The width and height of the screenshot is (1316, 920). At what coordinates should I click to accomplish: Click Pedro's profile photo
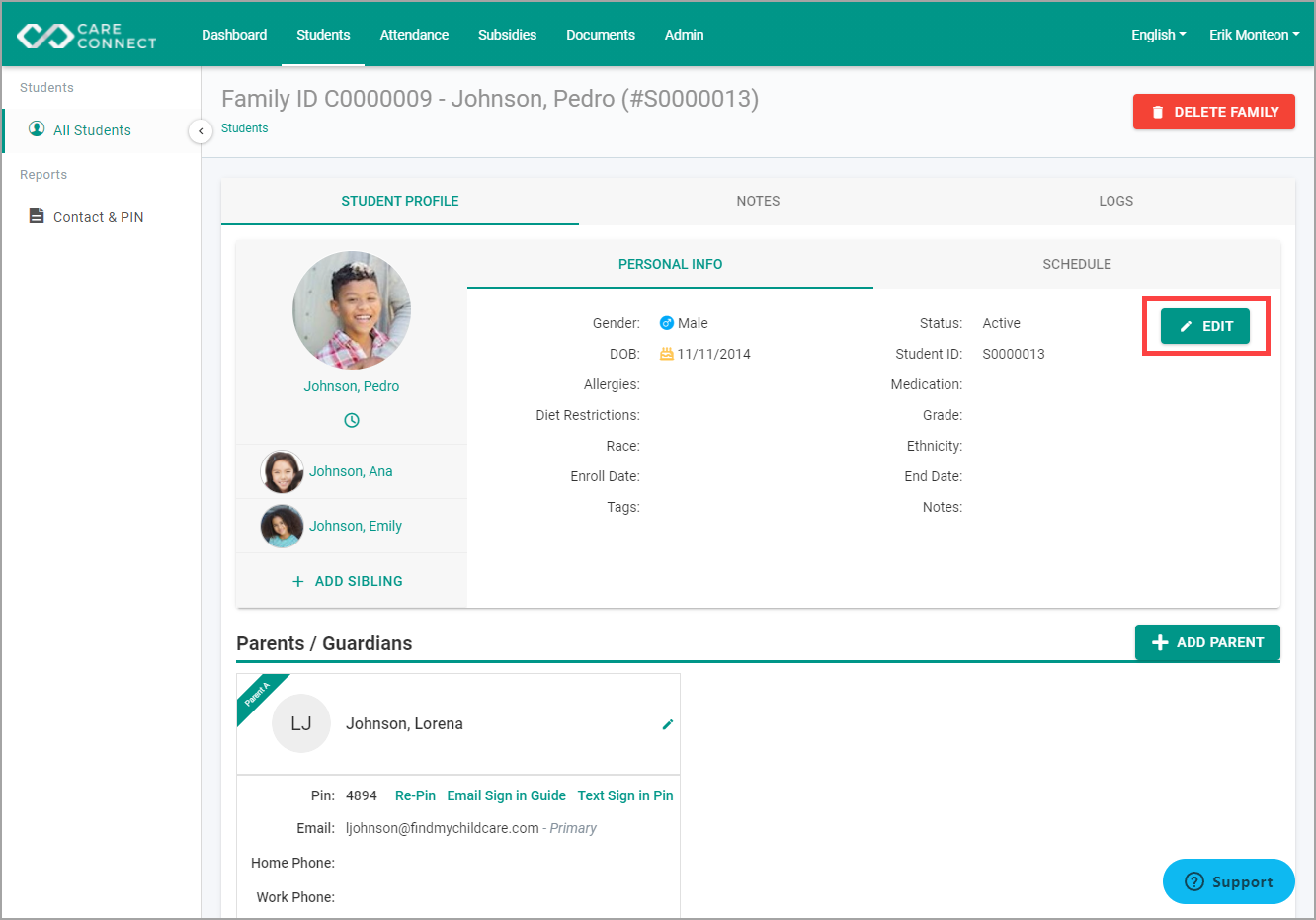point(352,310)
